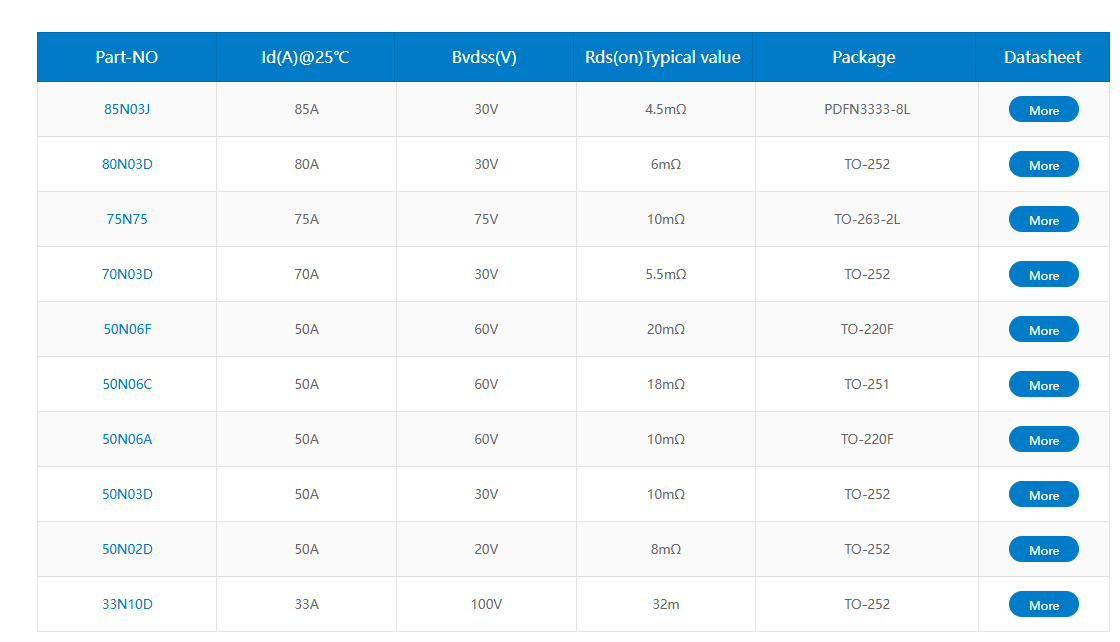Open the 75N75 part link

pyautogui.click(x=127, y=219)
